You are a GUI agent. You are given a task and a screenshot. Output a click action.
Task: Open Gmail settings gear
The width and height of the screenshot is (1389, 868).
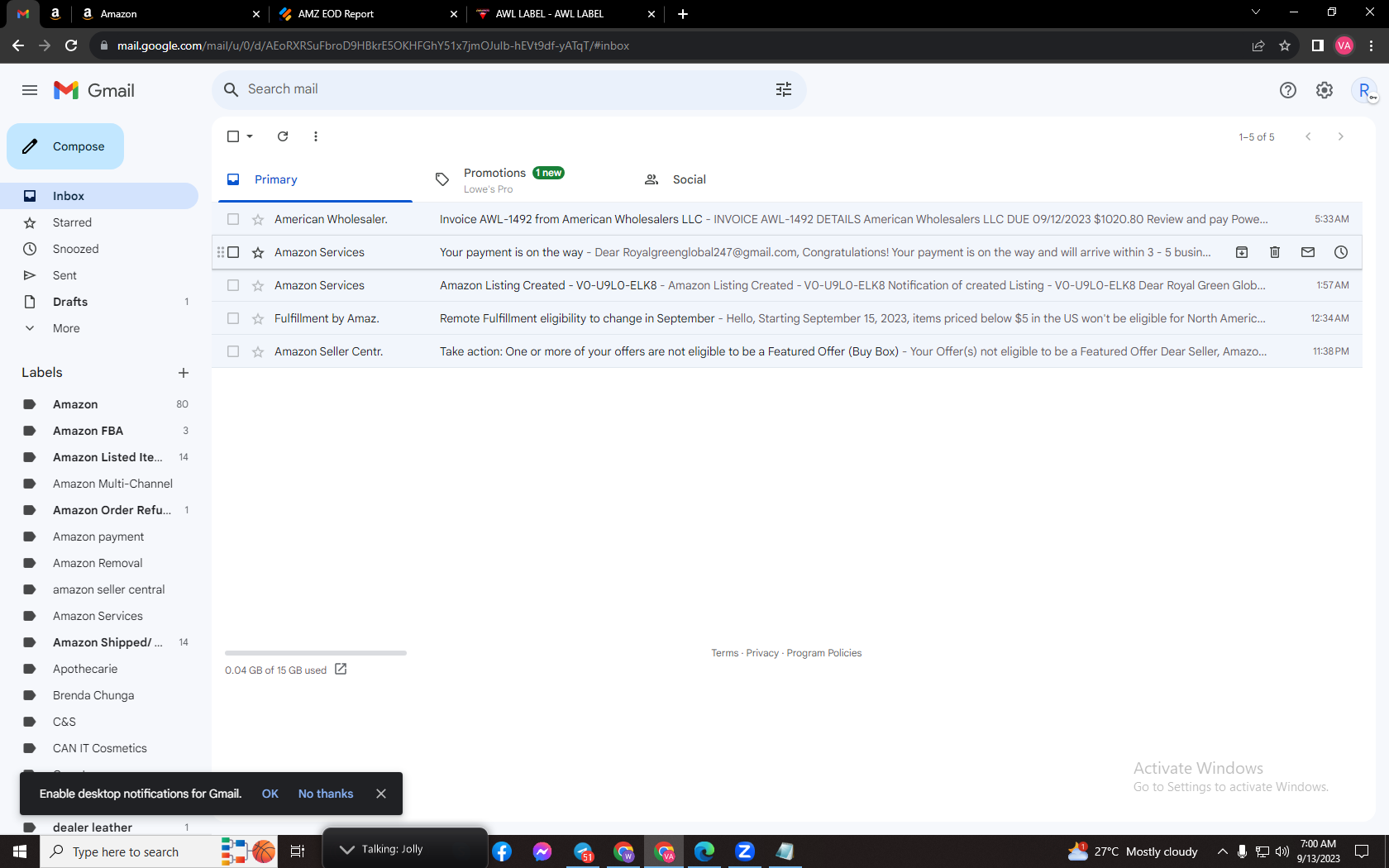click(x=1325, y=90)
